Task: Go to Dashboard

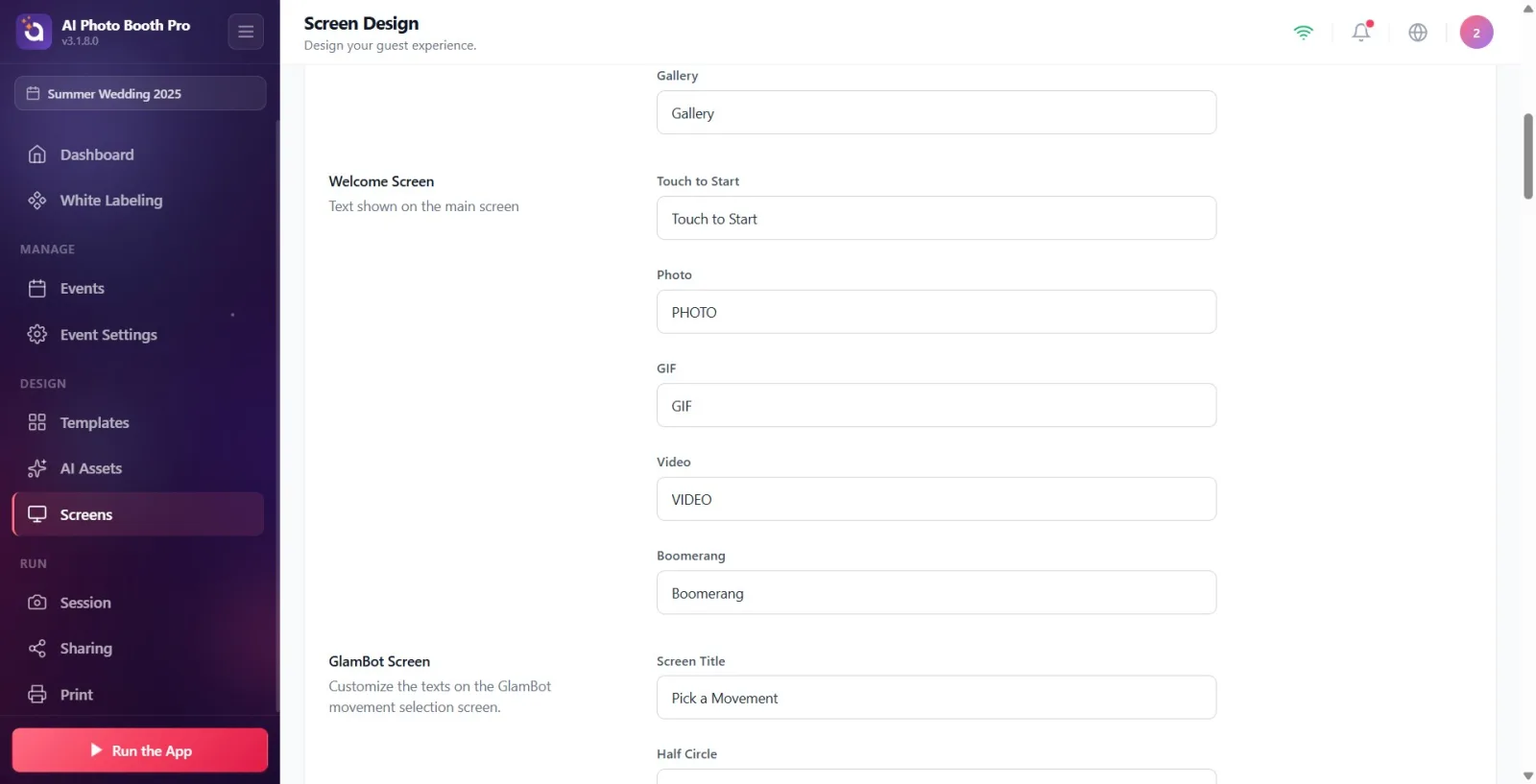Action: (x=138, y=154)
